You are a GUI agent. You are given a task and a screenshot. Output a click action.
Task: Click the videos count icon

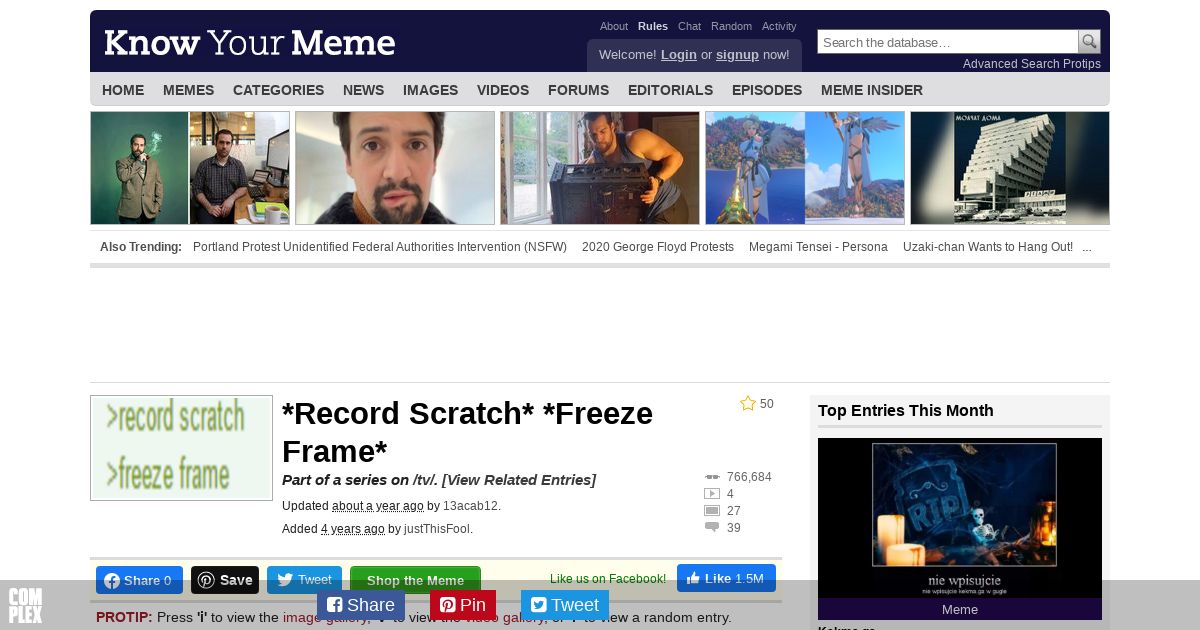click(x=712, y=494)
